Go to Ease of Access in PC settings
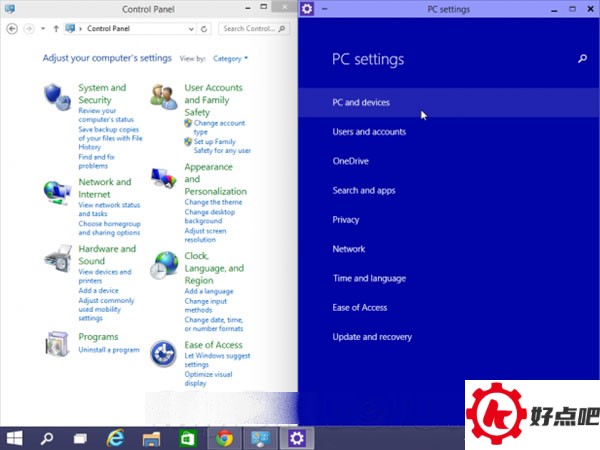The image size is (600, 450). tap(359, 308)
